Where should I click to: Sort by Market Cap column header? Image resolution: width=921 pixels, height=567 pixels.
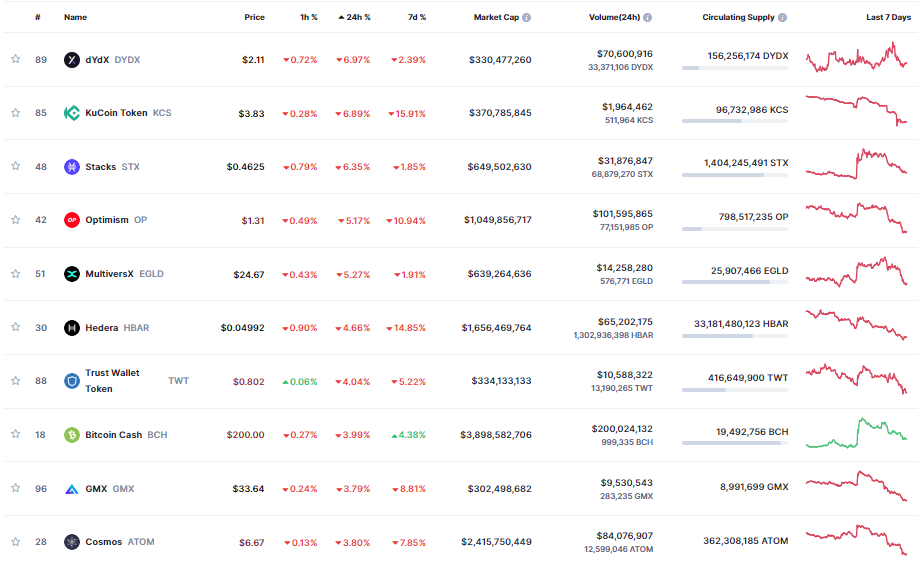[x=496, y=17]
